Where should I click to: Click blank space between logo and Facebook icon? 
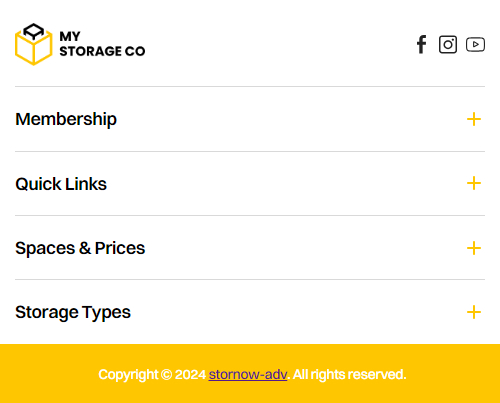pos(280,44)
